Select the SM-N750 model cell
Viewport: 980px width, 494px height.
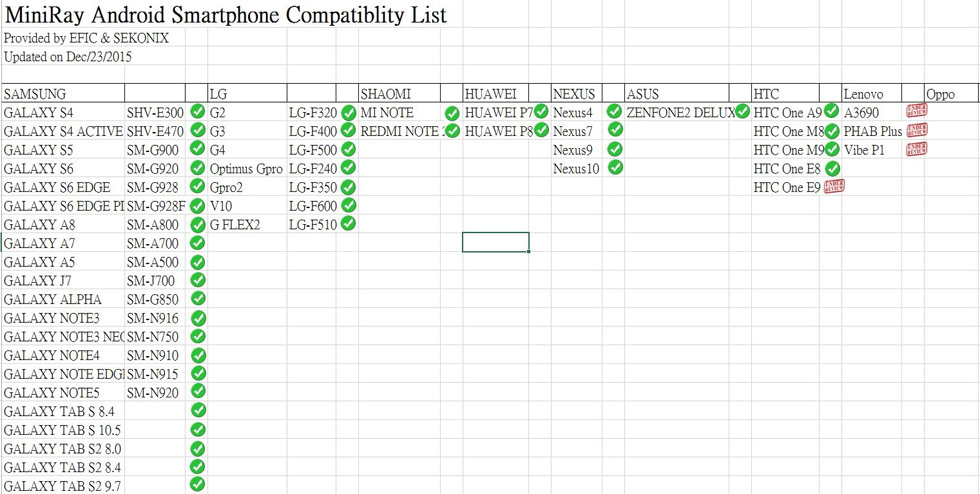[x=155, y=337]
